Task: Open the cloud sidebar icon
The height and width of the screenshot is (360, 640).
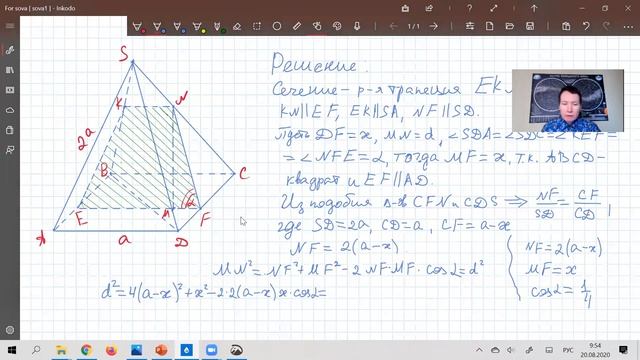Action: click(x=10, y=110)
